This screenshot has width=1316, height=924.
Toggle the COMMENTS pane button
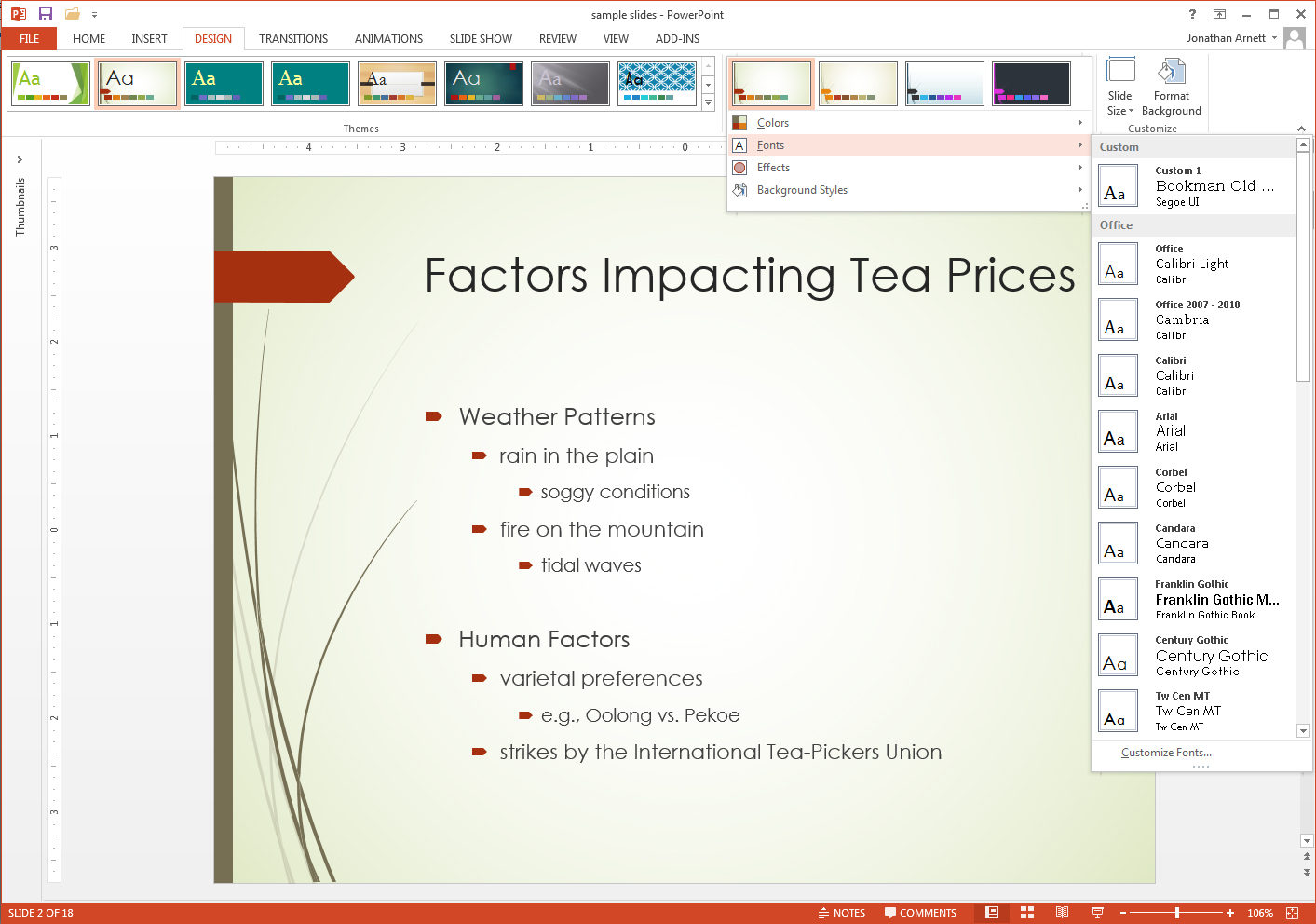920,913
